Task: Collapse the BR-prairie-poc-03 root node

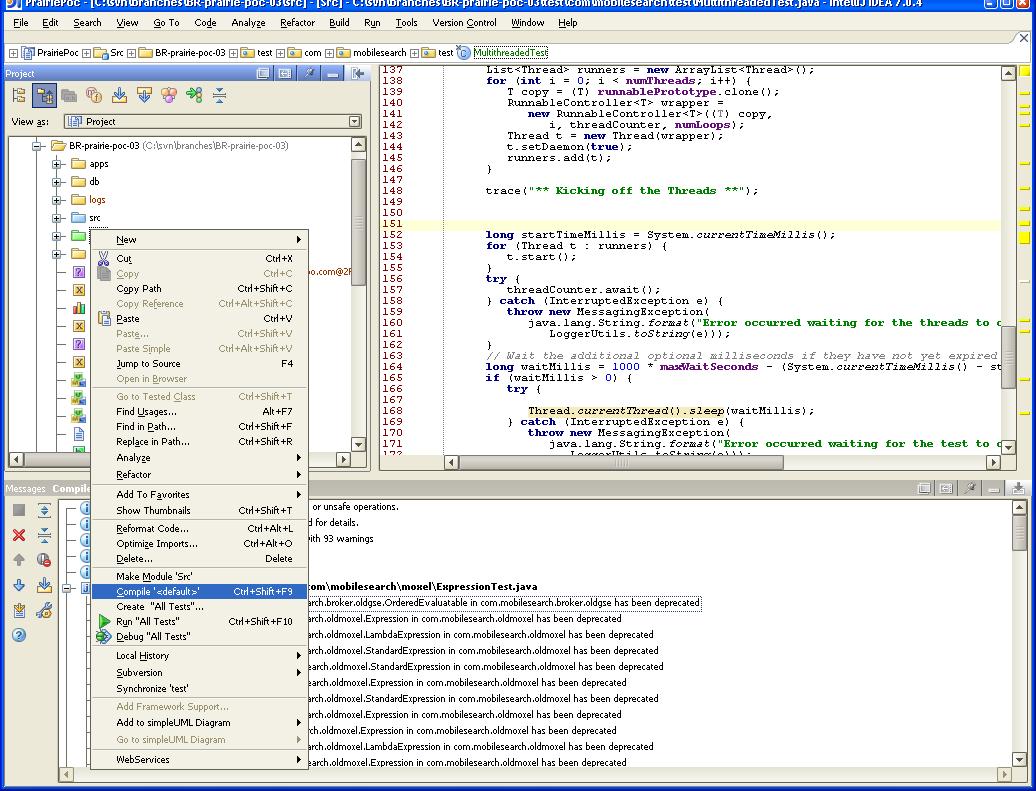Action: (38, 146)
